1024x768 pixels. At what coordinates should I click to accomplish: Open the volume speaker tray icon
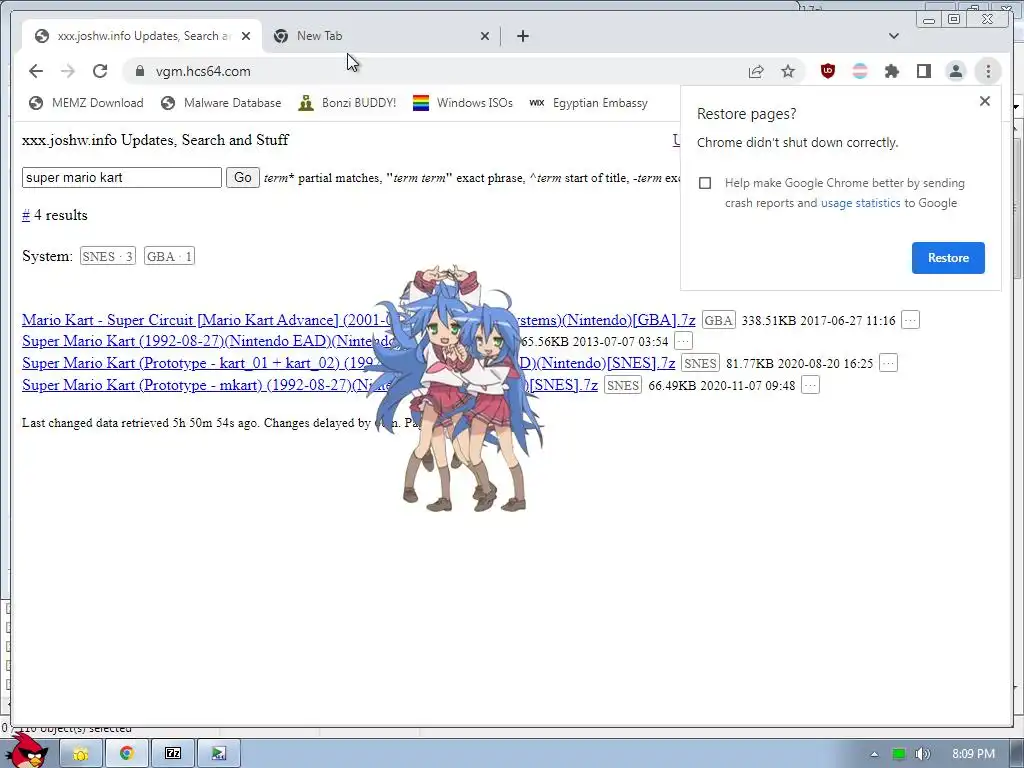pyautogui.click(x=922, y=754)
